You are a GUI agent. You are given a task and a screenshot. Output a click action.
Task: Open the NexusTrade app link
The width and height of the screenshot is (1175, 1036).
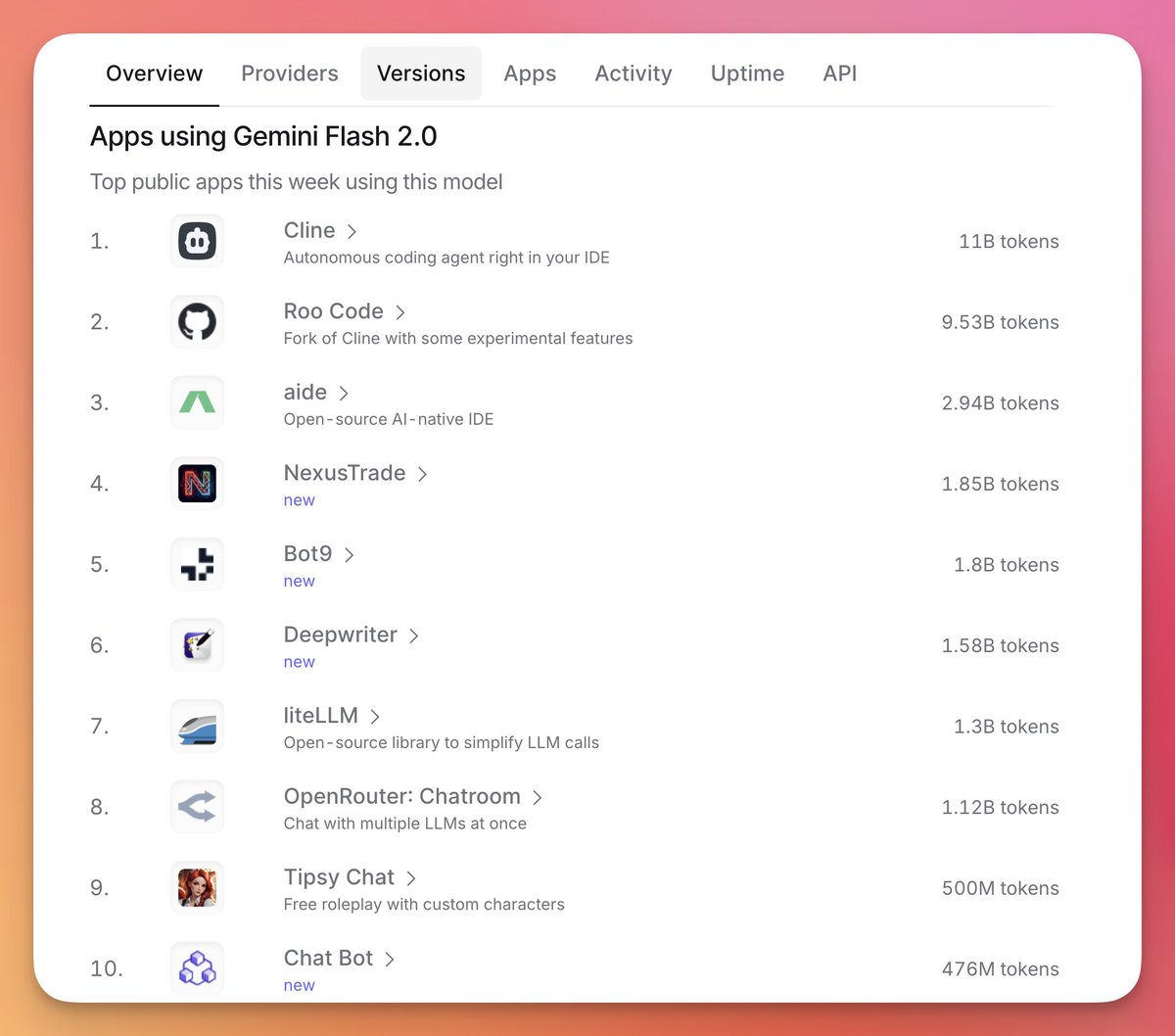345,473
